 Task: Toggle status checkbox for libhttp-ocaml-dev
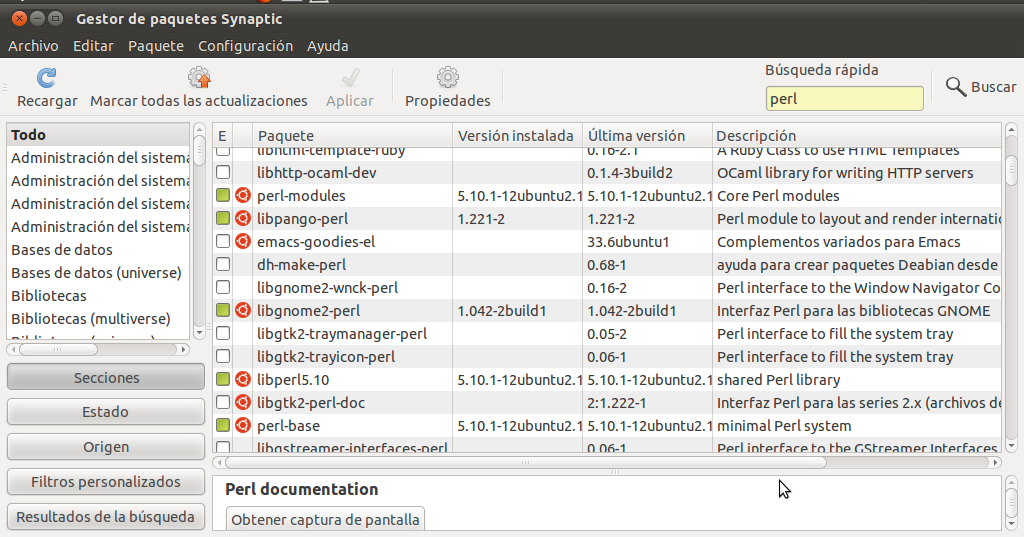click(223, 172)
